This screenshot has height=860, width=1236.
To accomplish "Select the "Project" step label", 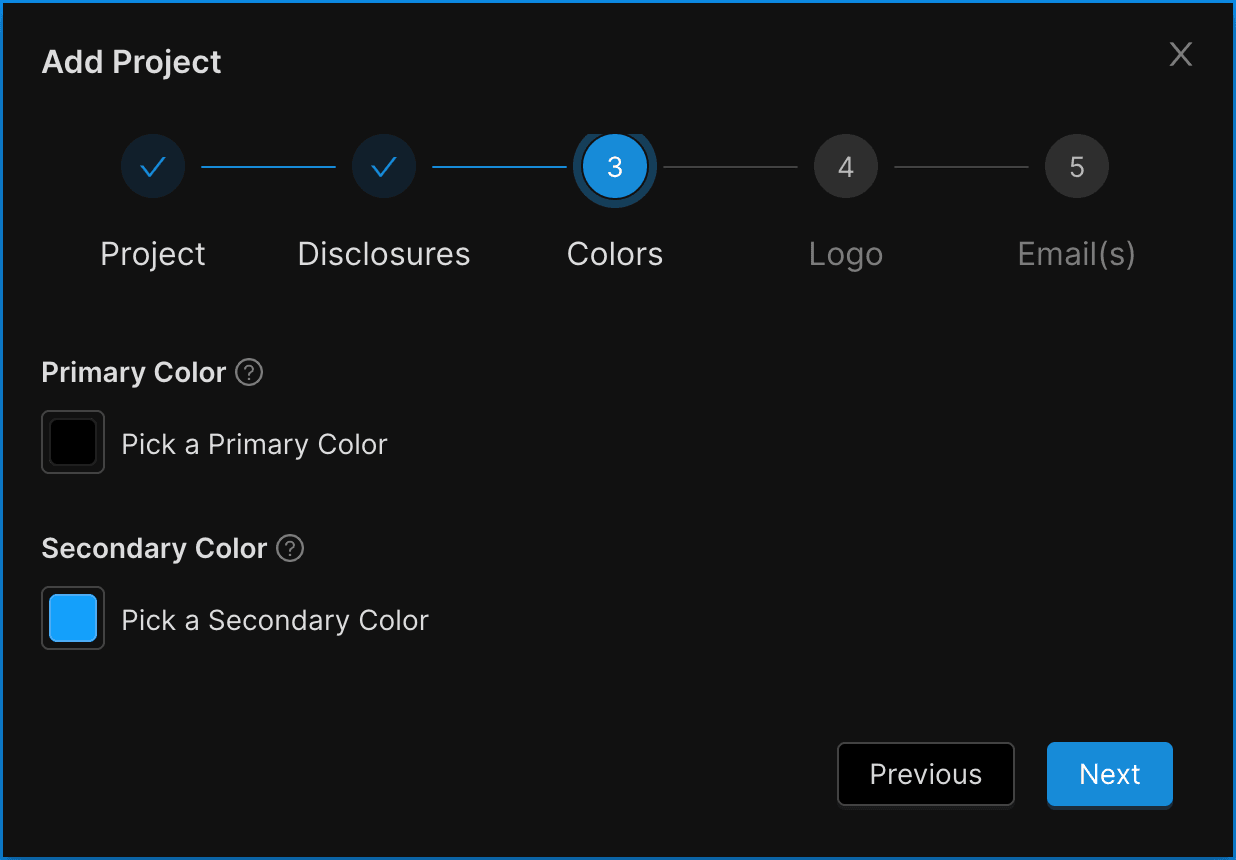I will tap(153, 254).
